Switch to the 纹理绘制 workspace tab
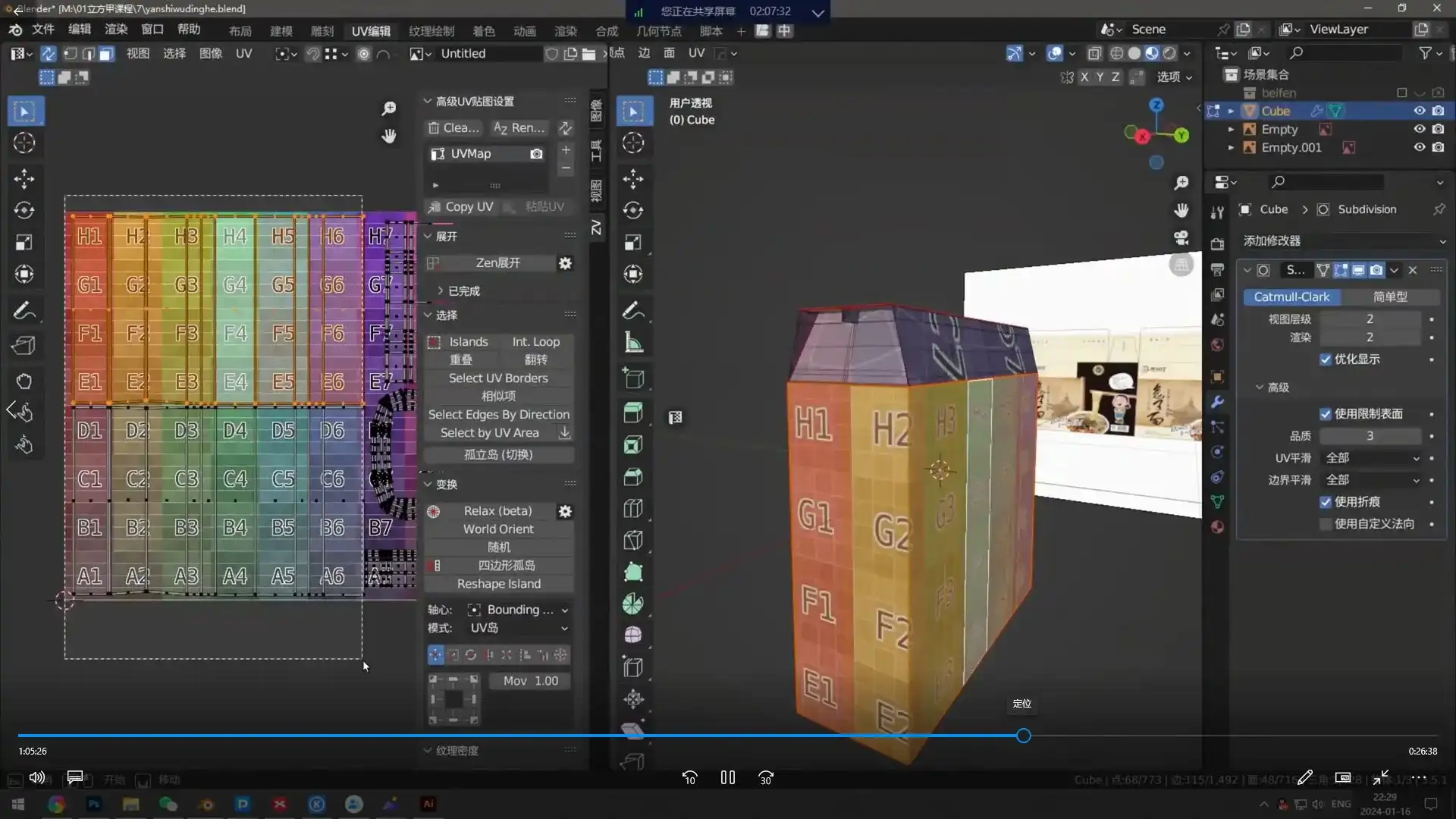This screenshot has height=819, width=1456. point(431,31)
